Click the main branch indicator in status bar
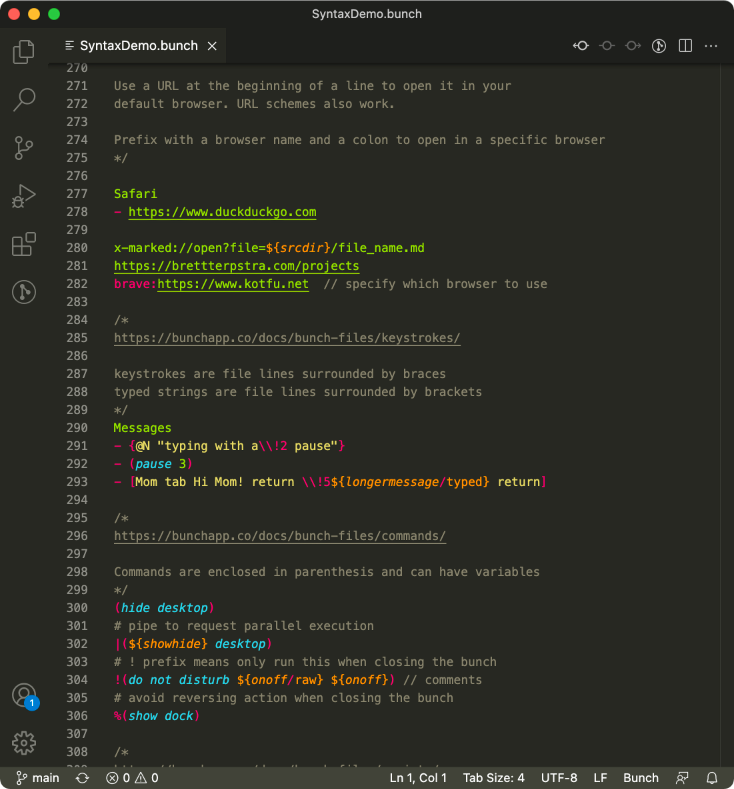The image size is (734, 789). tap(38, 778)
